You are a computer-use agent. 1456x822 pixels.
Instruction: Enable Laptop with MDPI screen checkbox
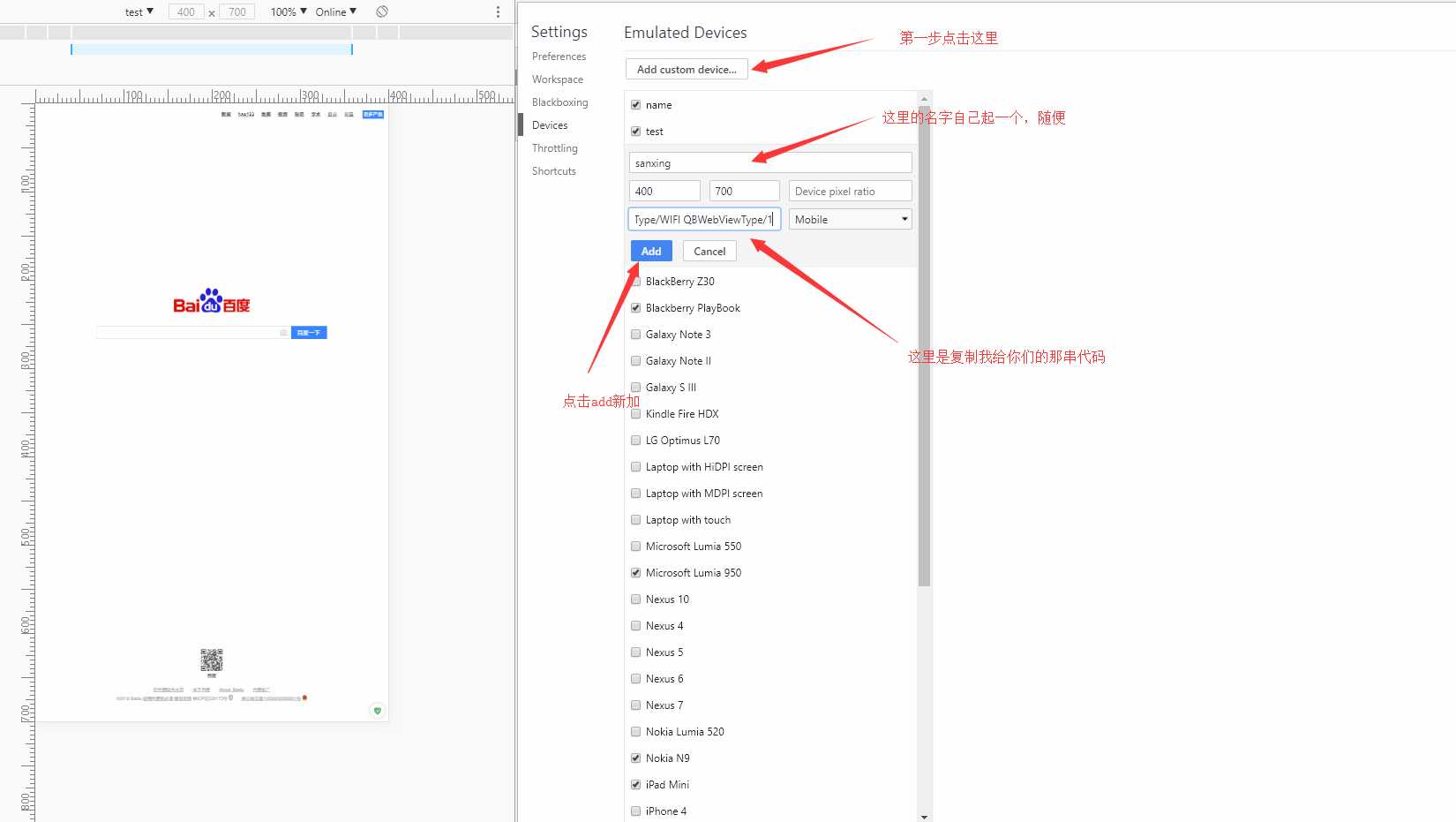tap(635, 493)
